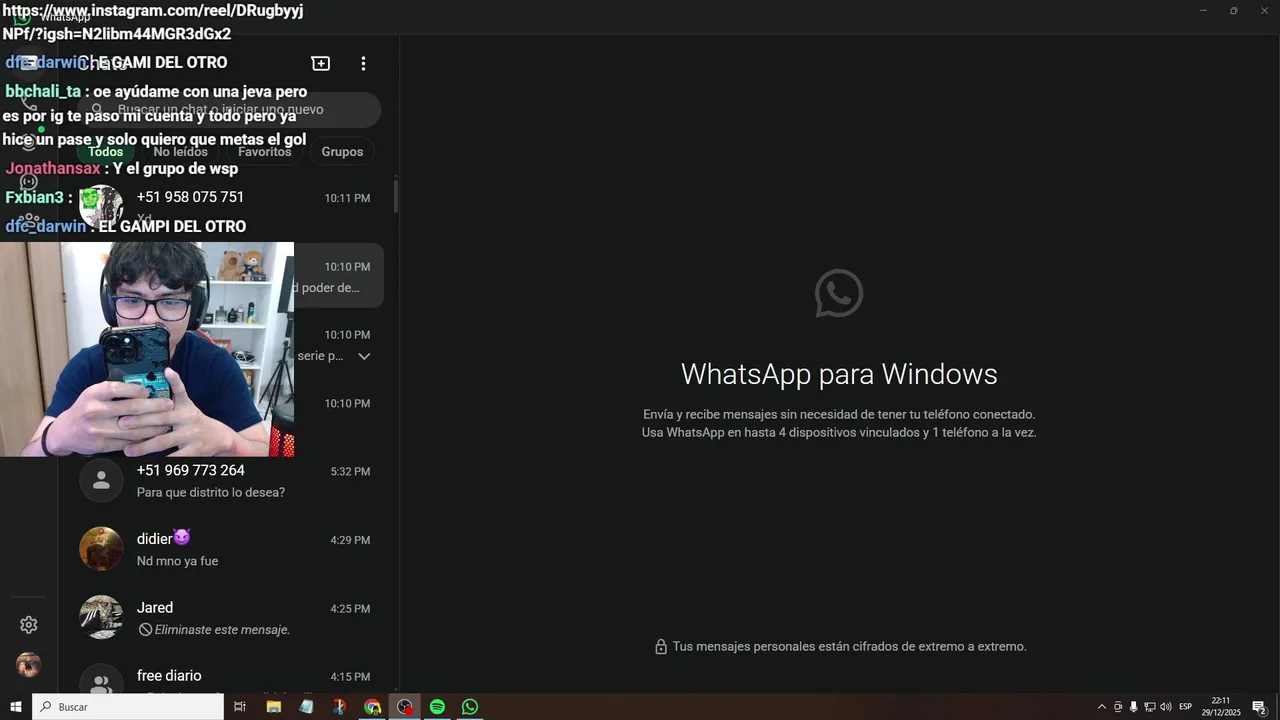Click the 'WhatsApp para Windows' heading
The height and width of the screenshot is (720, 1280).
point(839,374)
